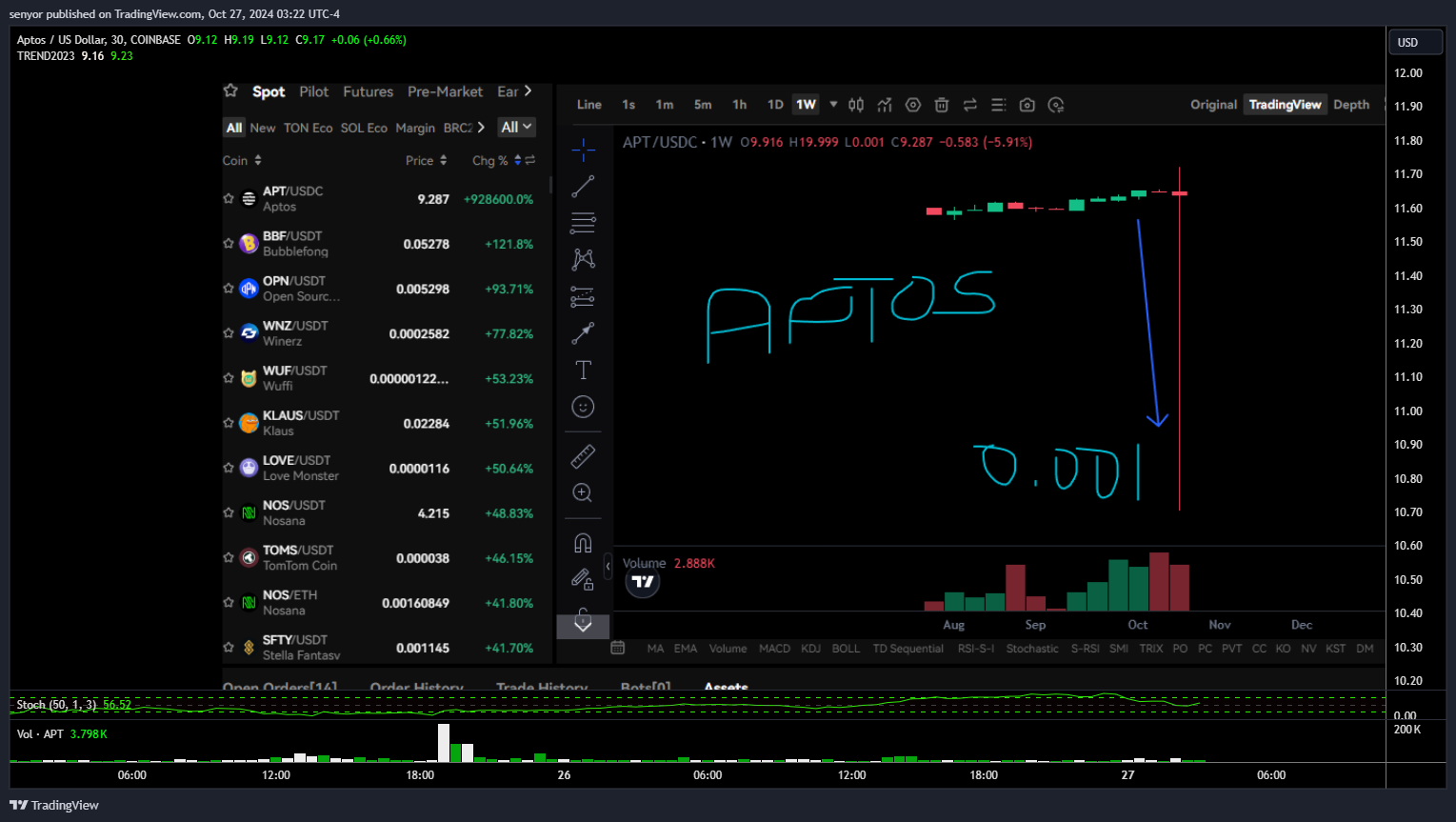The image size is (1456, 822).
Task: Sort coin list by Chg %
Action: pyautogui.click(x=497, y=161)
